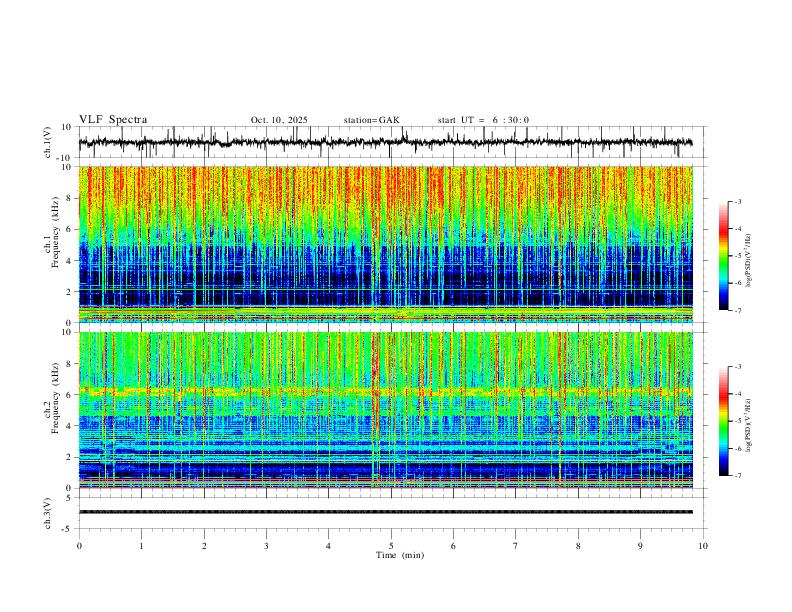Viewport: 792px width, 612px height.
Task: Click the 'ch.1(V)' waveform axis label
Action: (x=48, y=142)
